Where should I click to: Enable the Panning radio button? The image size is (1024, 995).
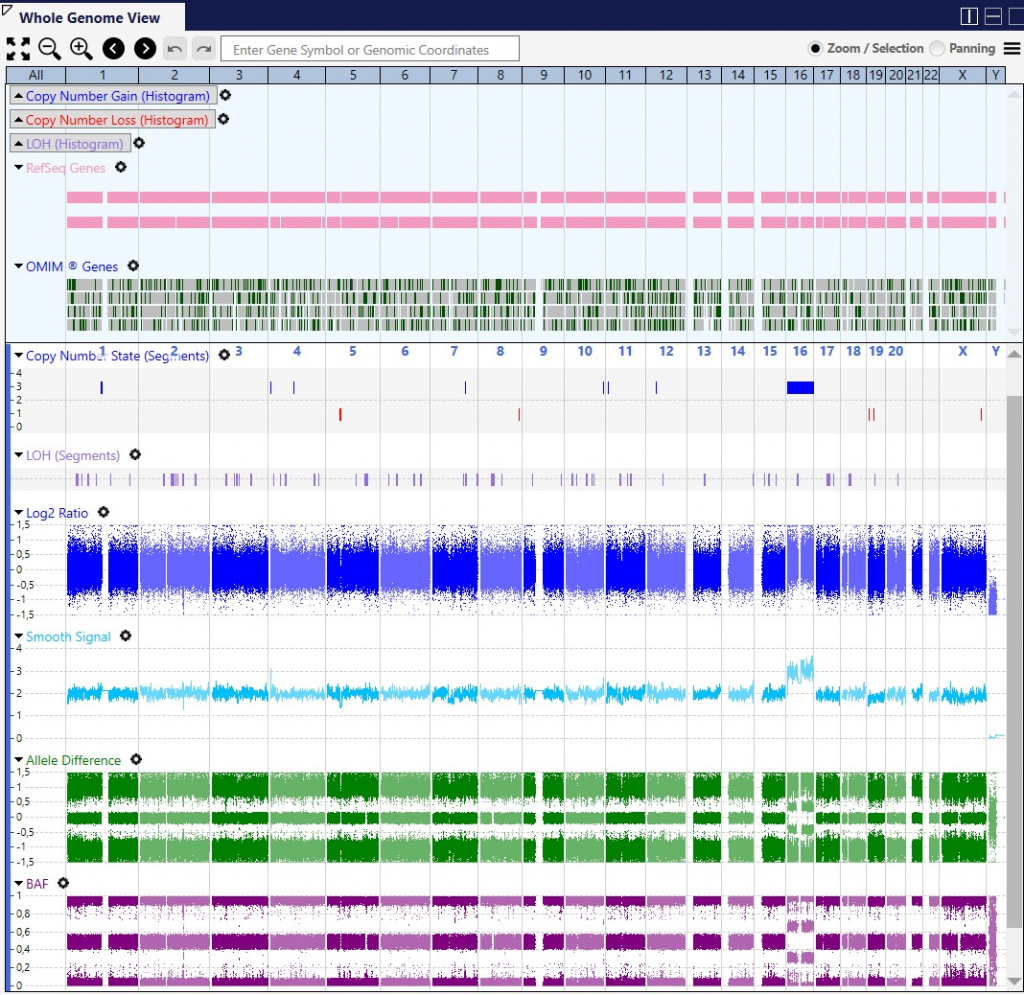[x=937, y=49]
